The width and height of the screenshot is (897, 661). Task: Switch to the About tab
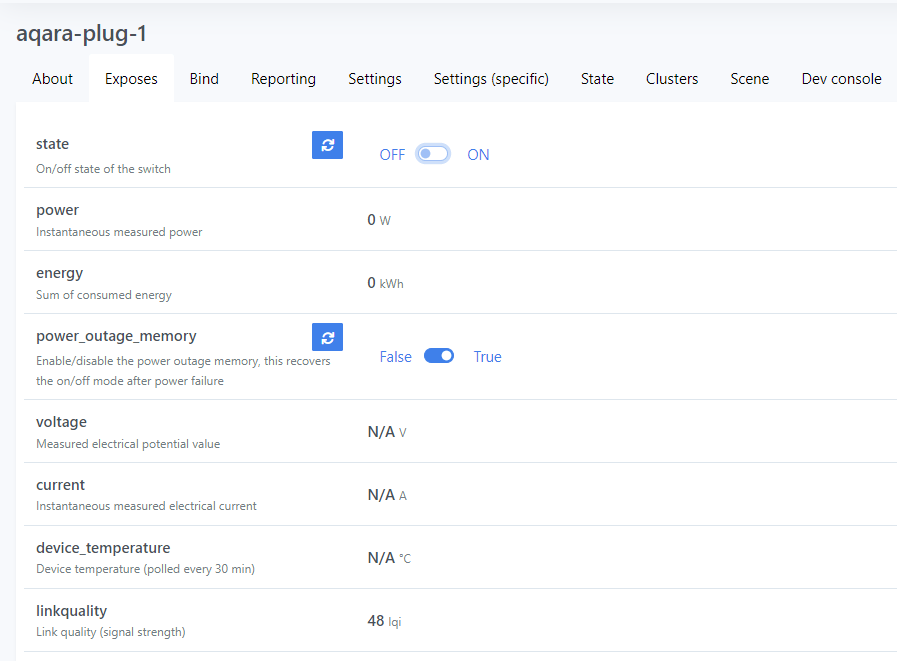coord(52,78)
